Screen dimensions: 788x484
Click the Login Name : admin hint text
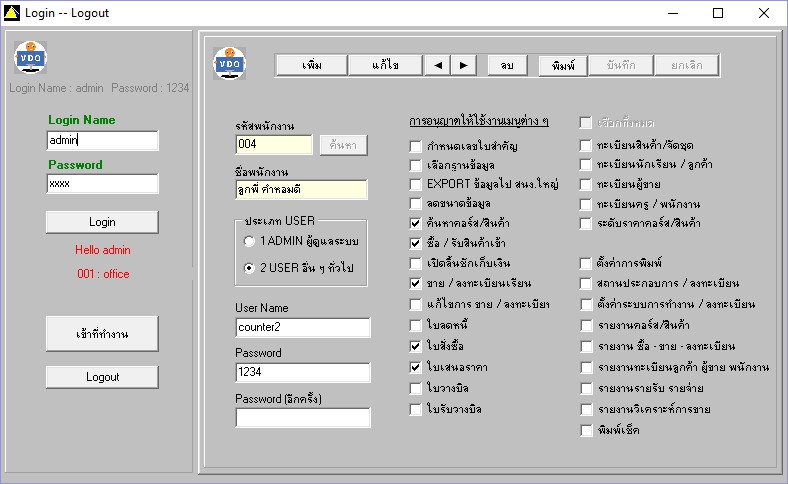point(56,88)
